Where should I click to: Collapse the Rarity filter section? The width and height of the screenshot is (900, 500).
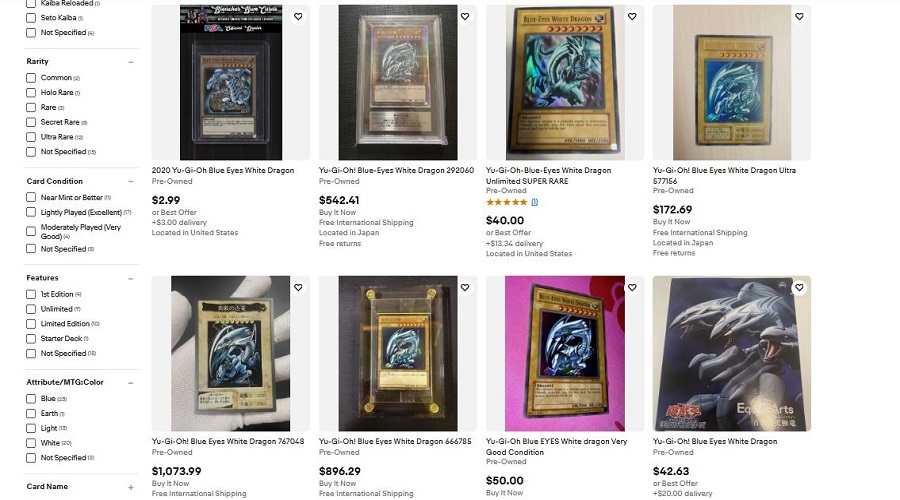click(x=131, y=62)
